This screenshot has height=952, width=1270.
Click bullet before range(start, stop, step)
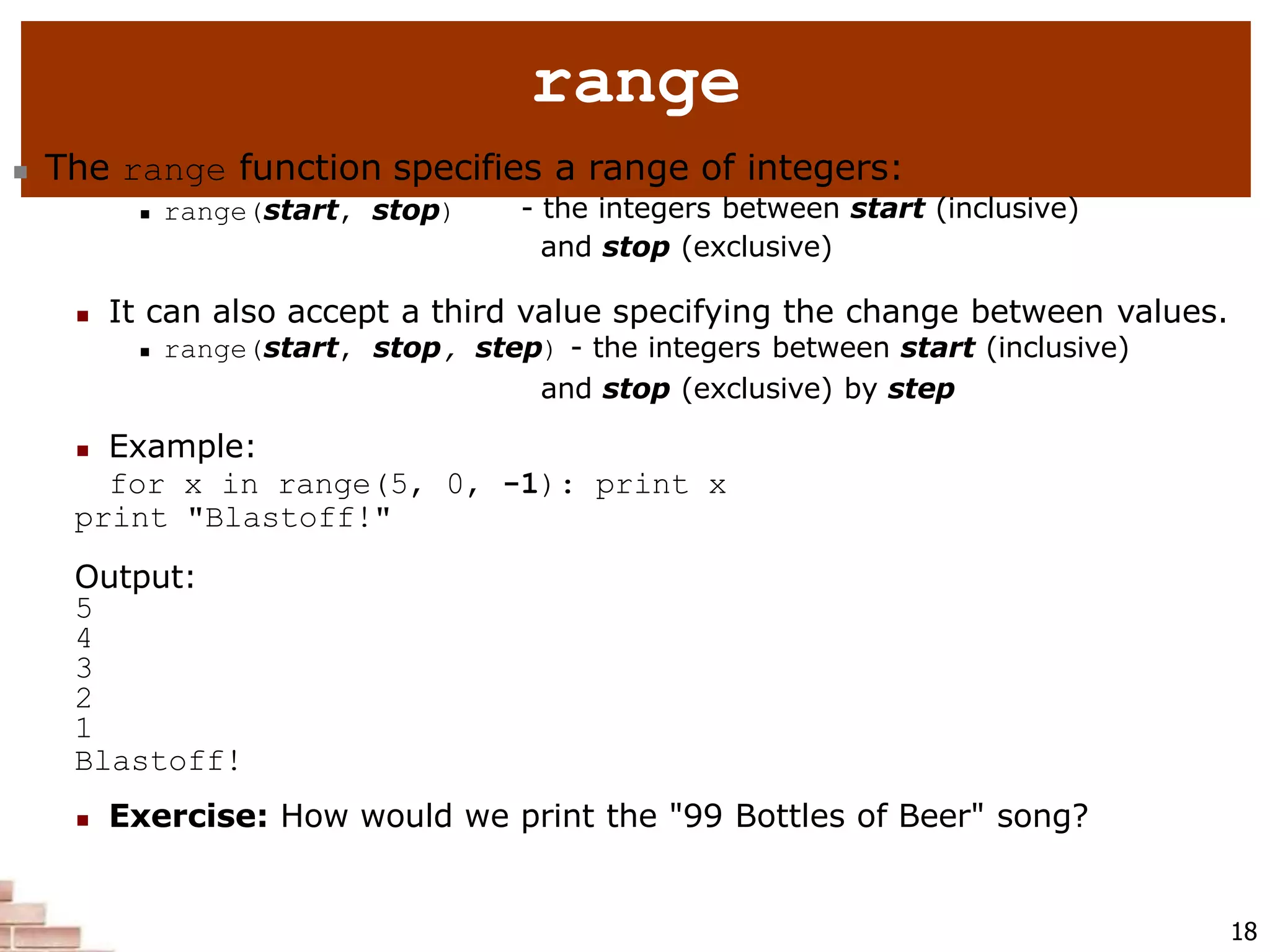145,353
